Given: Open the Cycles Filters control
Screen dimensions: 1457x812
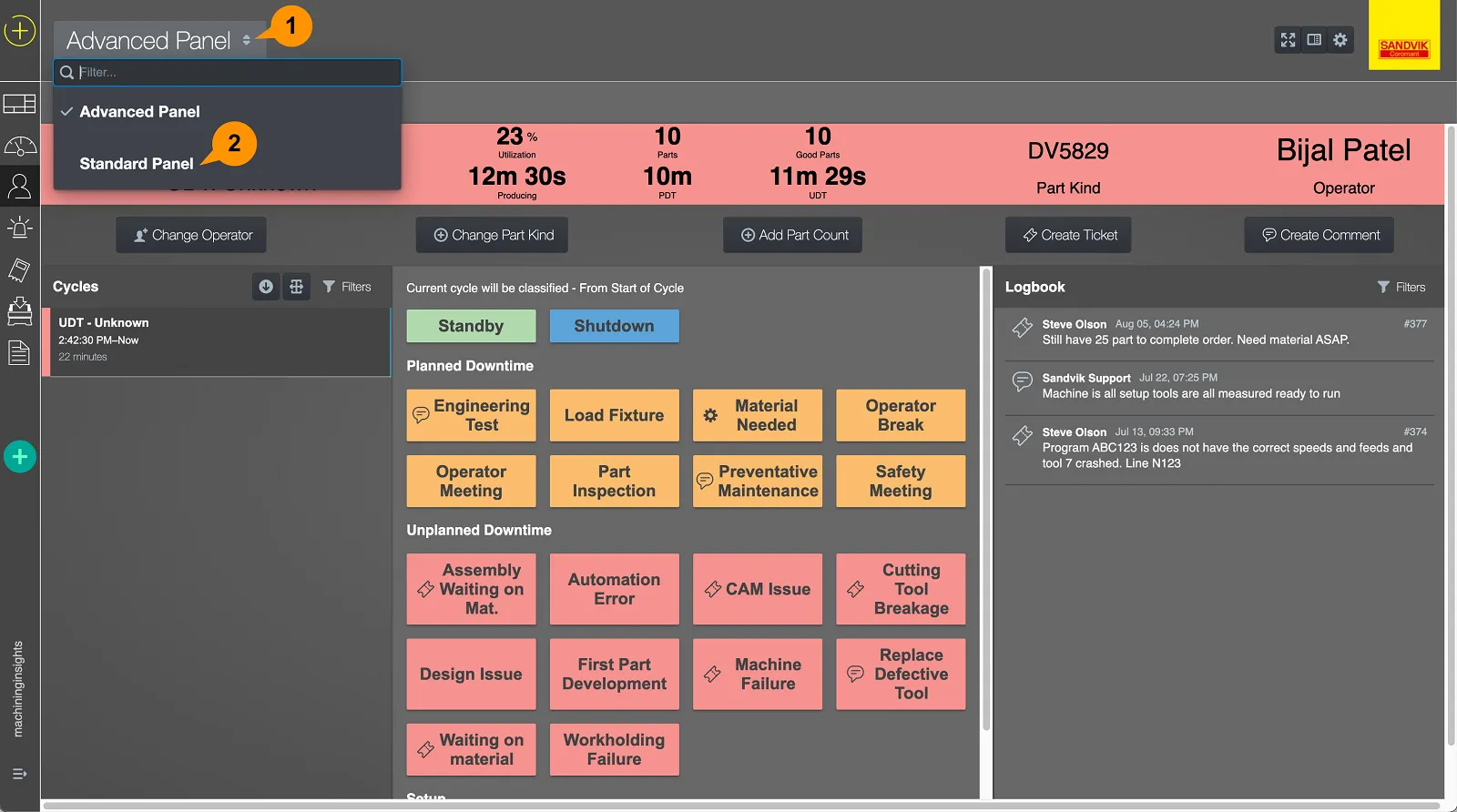Looking at the screenshot, I should point(347,287).
